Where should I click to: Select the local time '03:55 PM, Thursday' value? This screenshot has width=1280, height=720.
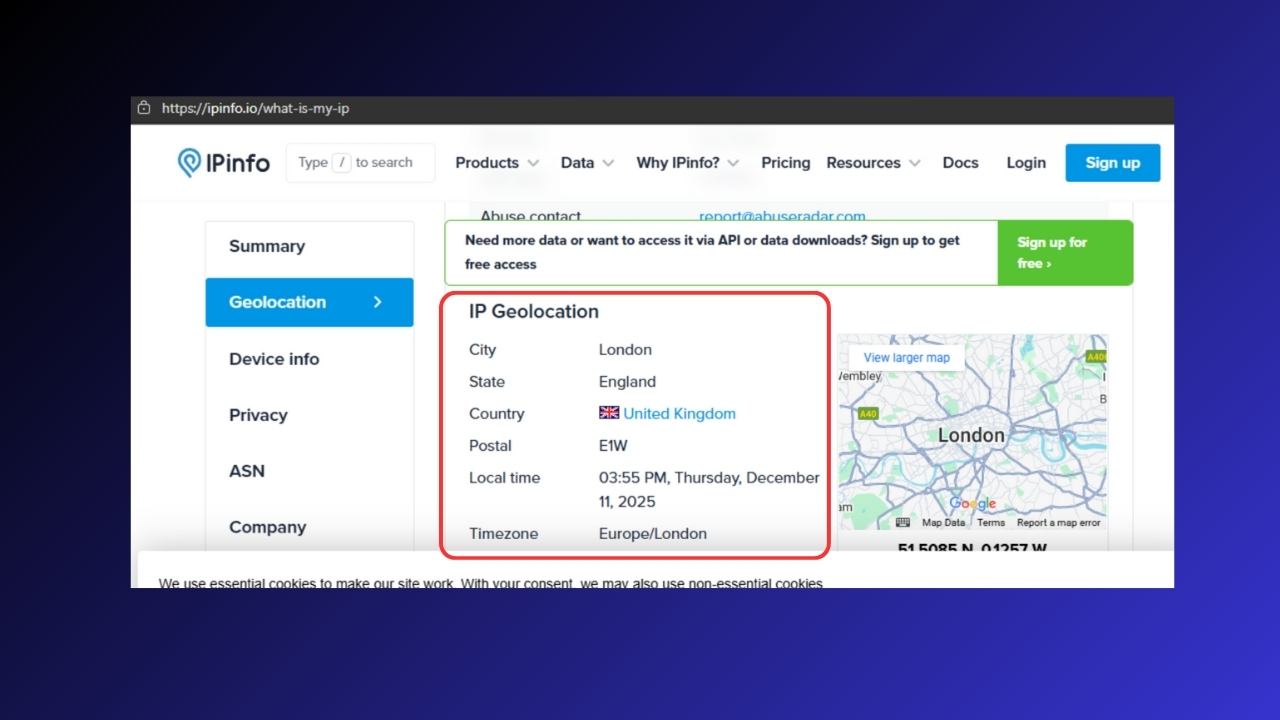[x=709, y=490]
